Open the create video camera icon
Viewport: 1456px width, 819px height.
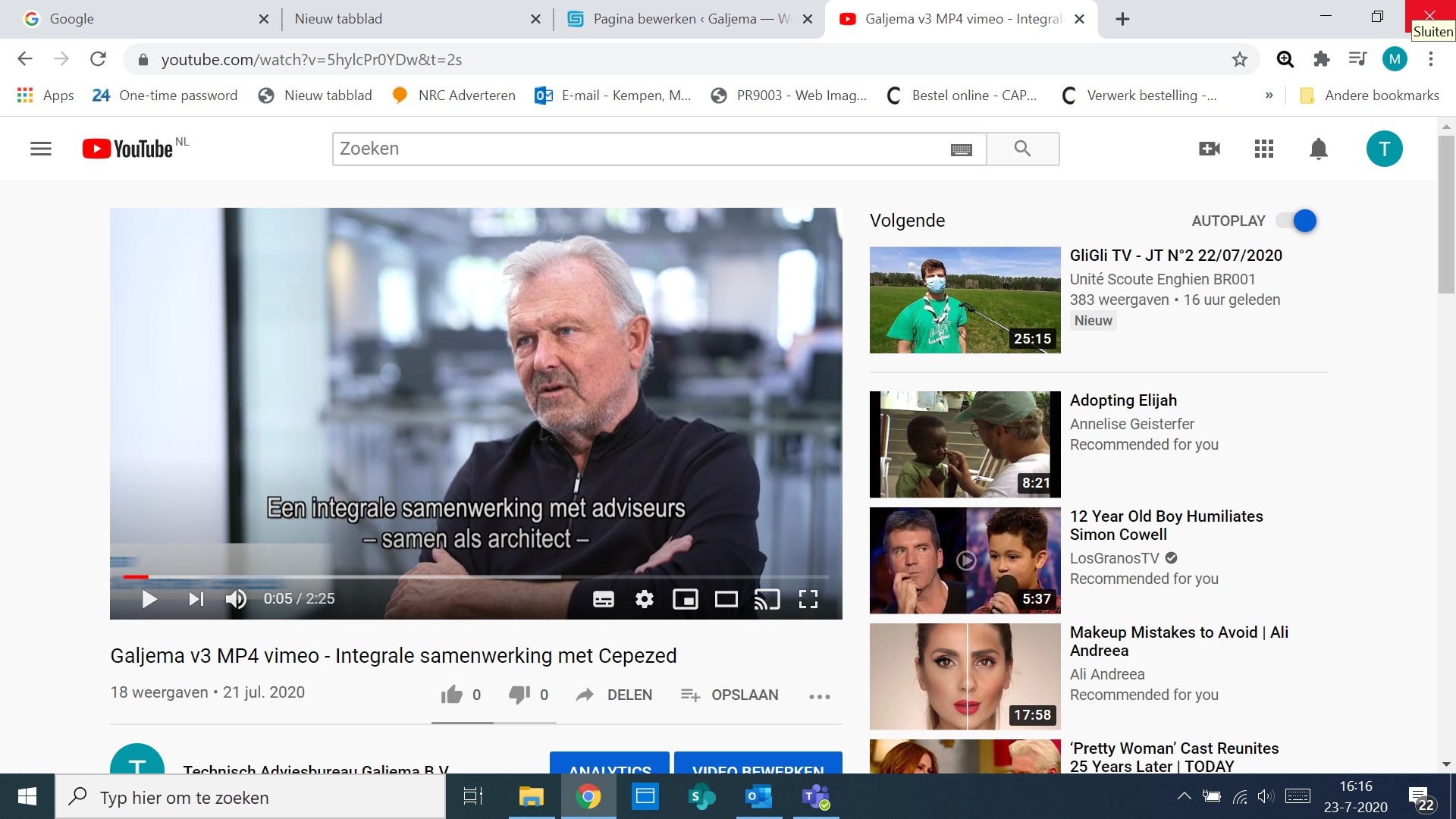pos(1210,149)
